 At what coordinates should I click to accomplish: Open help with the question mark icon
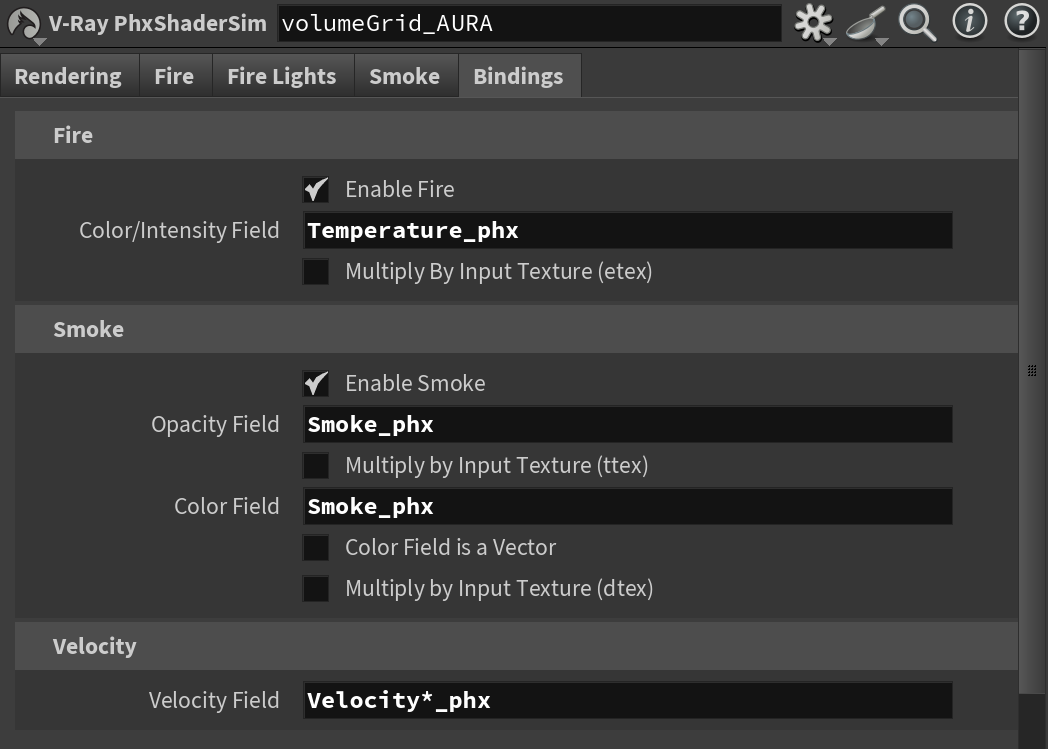[1021, 21]
